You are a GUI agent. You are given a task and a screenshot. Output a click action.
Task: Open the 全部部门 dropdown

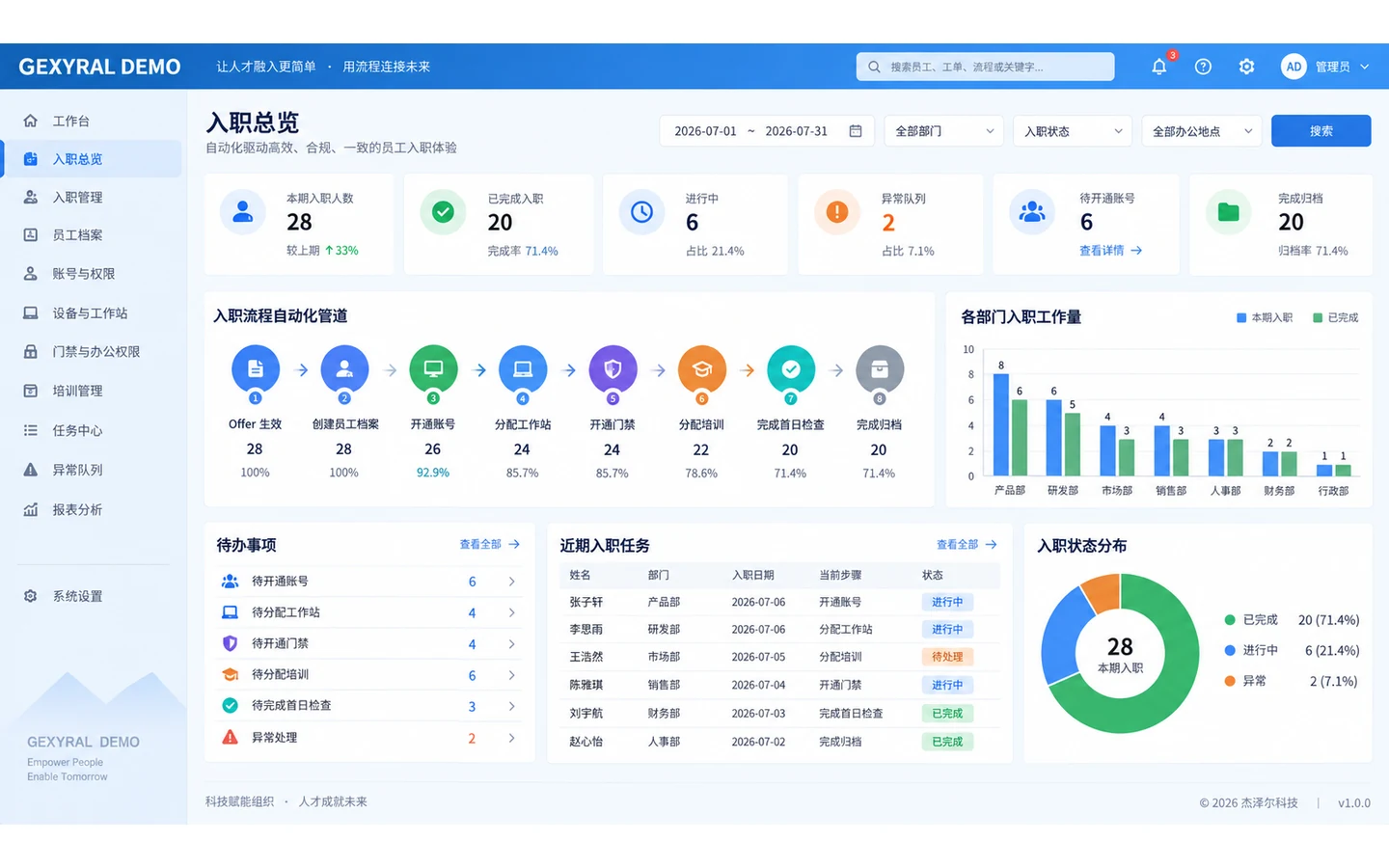[x=944, y=131]
